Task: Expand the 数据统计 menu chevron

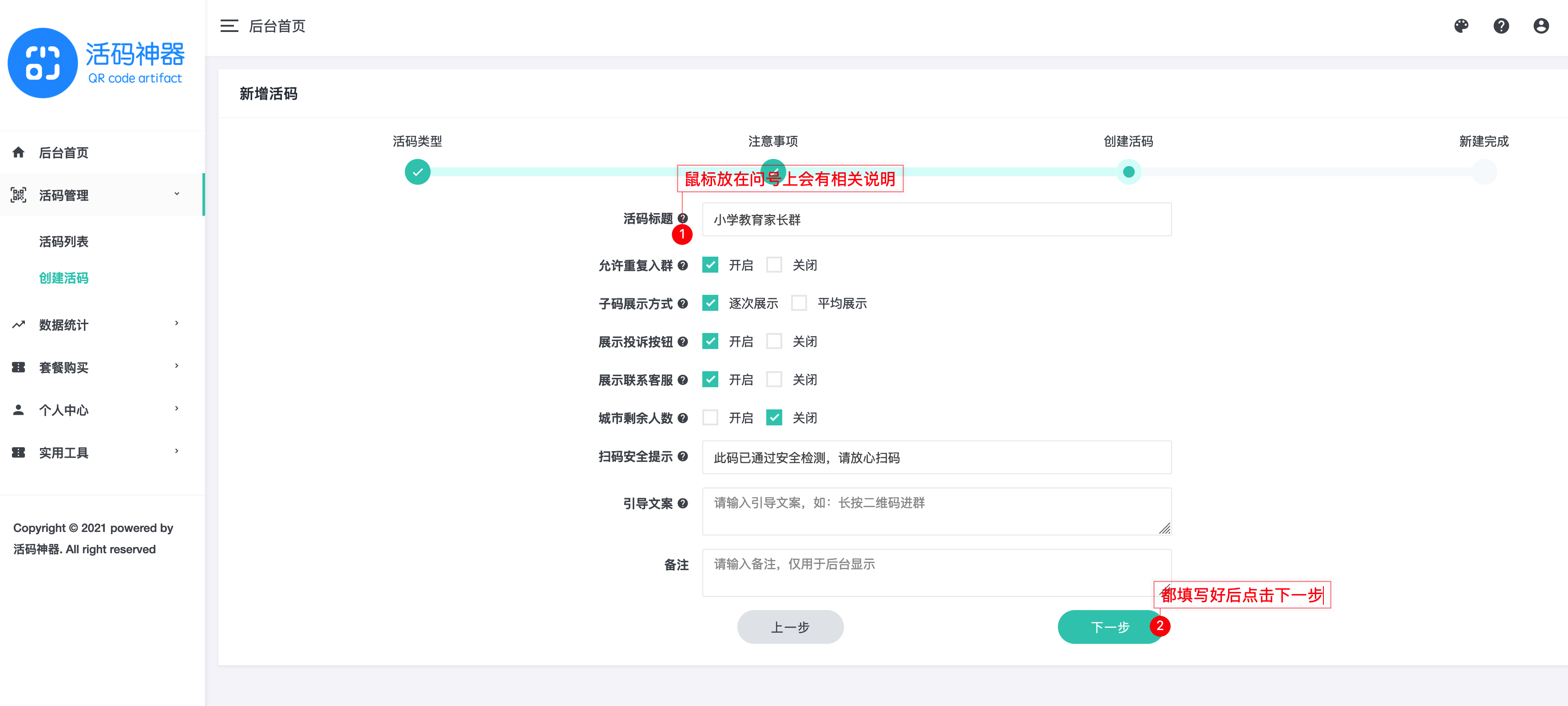Action: coord(177,323)
